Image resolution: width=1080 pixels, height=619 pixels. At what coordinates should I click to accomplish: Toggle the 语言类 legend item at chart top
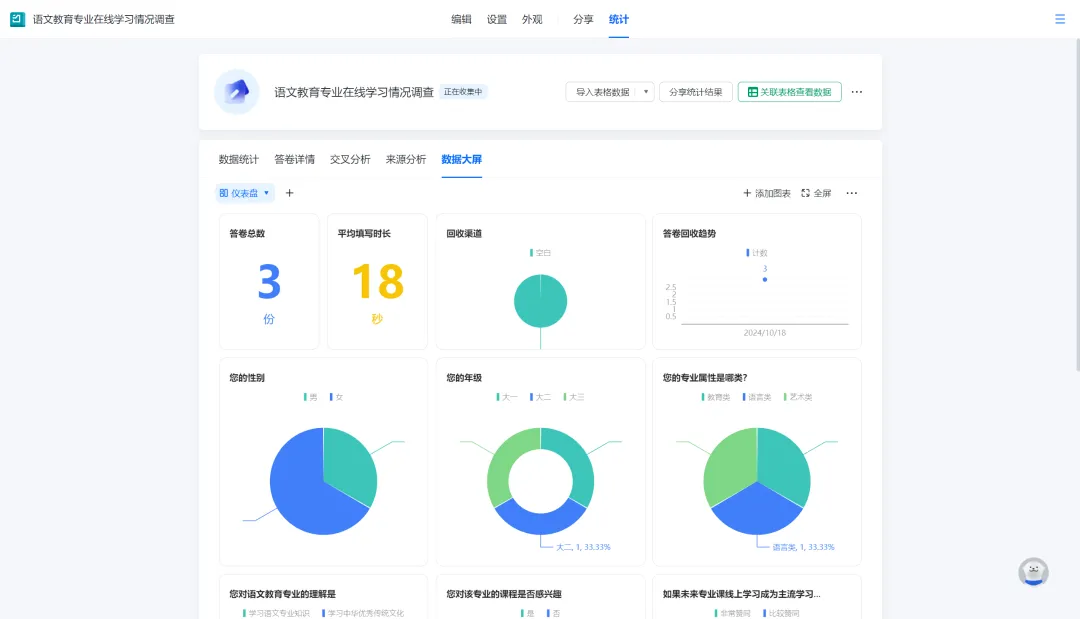(757, 397)
